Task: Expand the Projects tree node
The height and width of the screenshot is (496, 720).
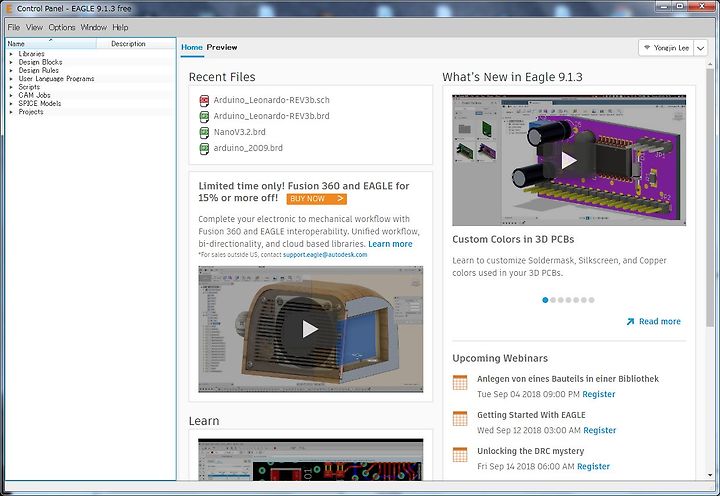Action: pyautogui.click(x=11, y=112)
